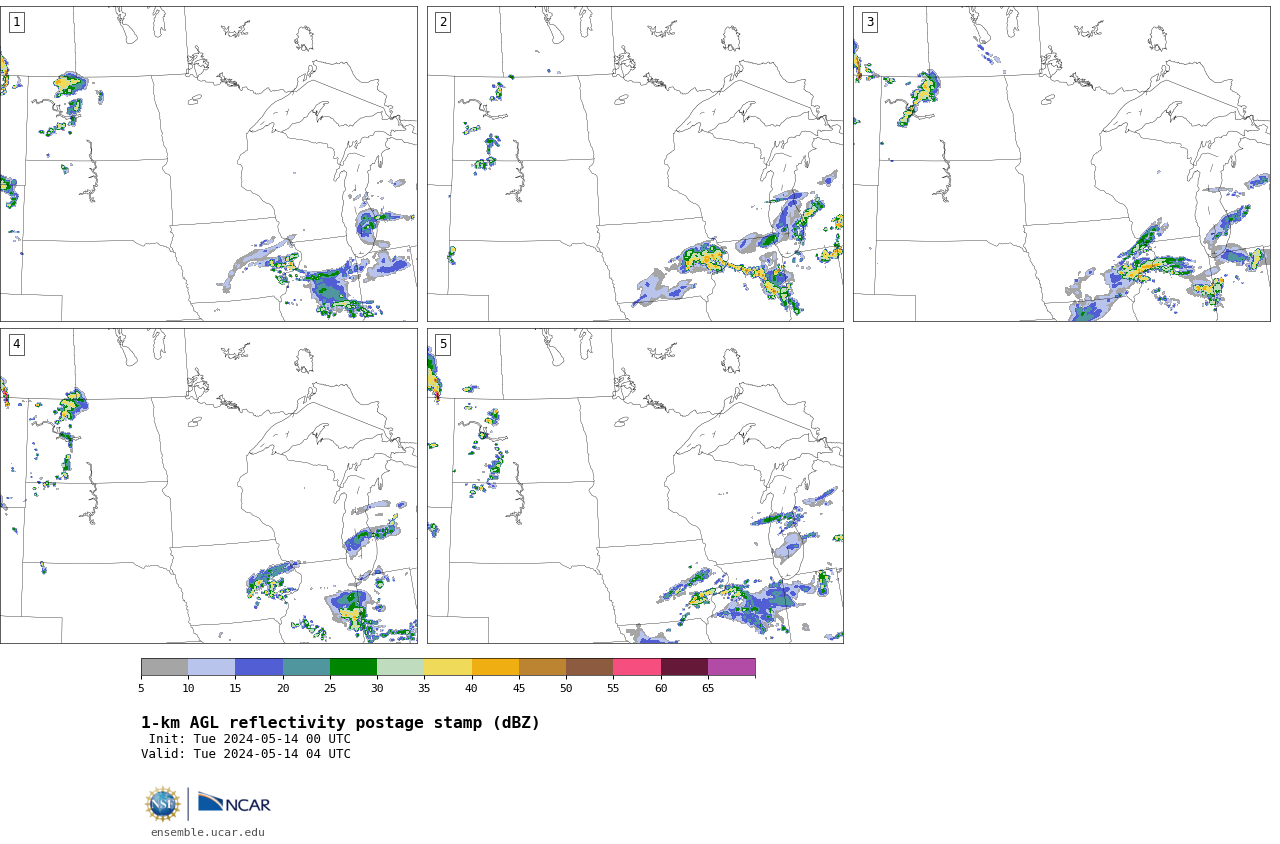Click the number label box '5'

click(443, 344)
